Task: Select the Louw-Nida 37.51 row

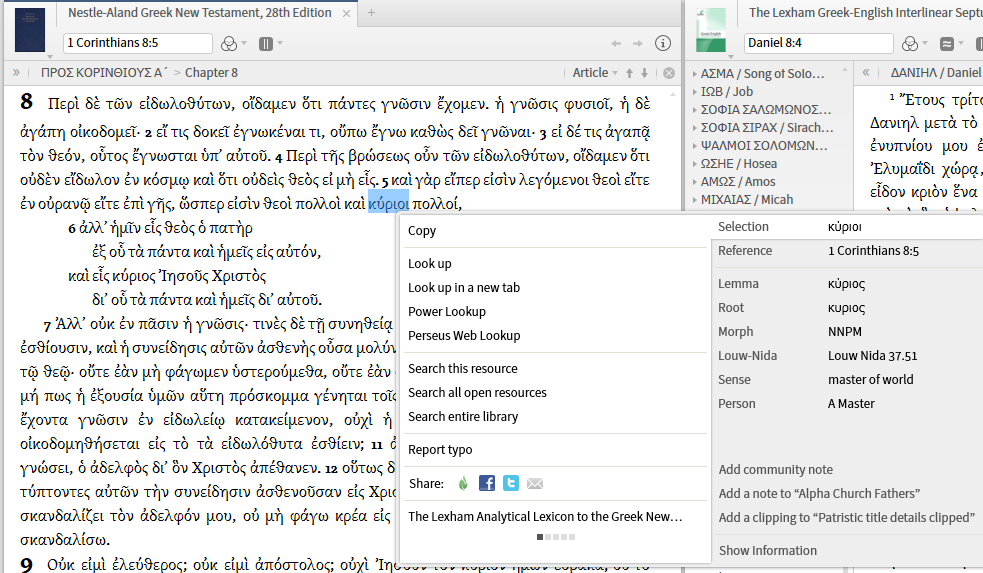Action: tap(848, 355)
